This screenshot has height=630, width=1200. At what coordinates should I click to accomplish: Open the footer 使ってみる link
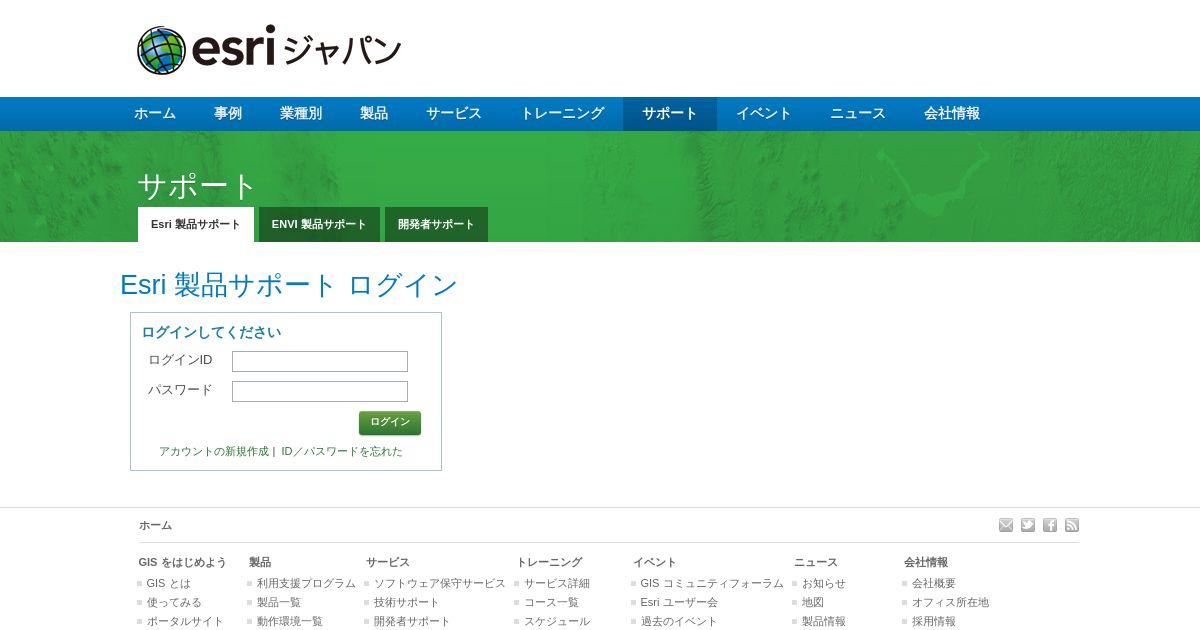174,602
